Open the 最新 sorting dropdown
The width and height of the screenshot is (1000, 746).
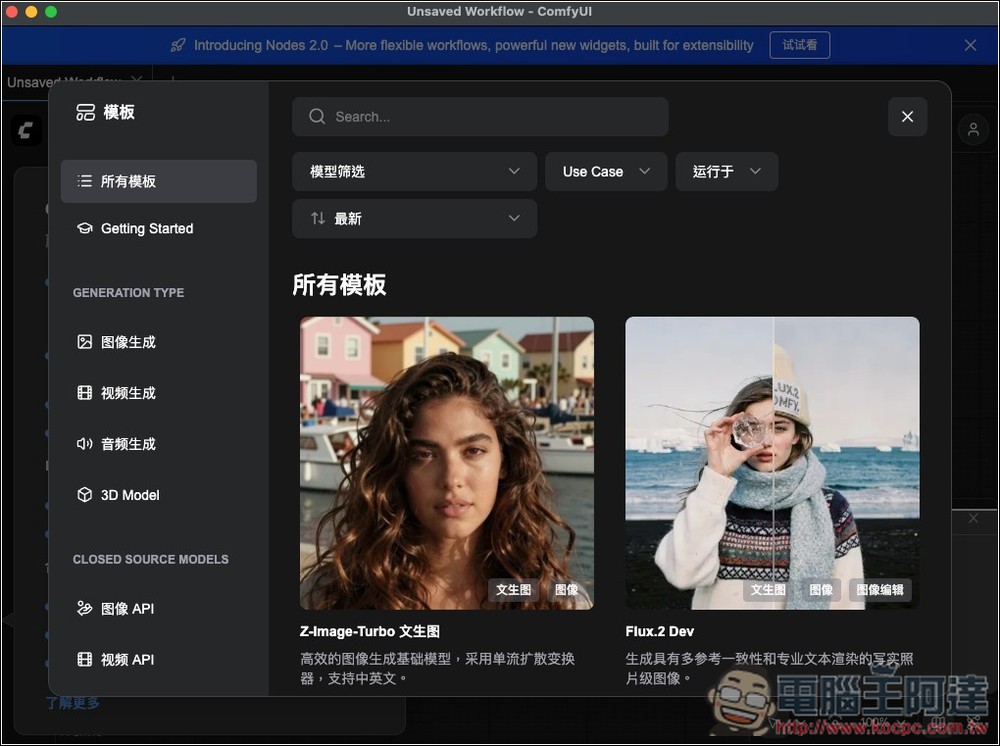pos(414,218)
